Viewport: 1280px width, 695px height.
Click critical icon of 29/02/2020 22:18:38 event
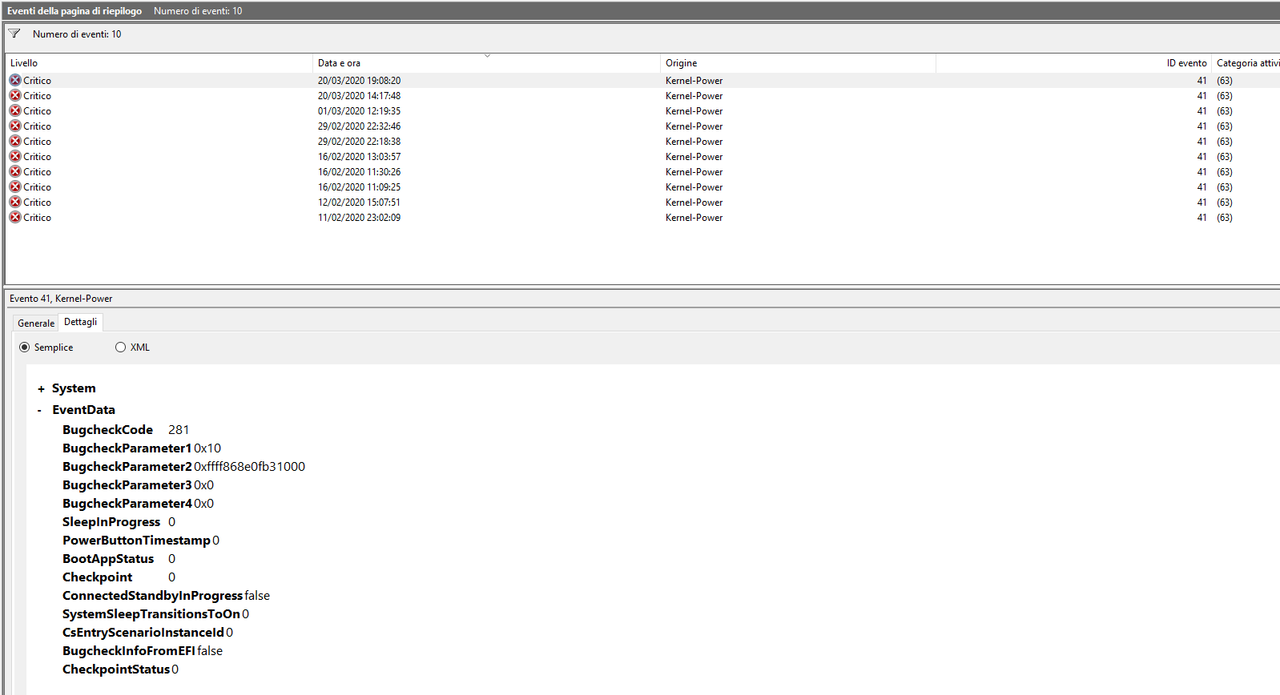coord(15,141)
